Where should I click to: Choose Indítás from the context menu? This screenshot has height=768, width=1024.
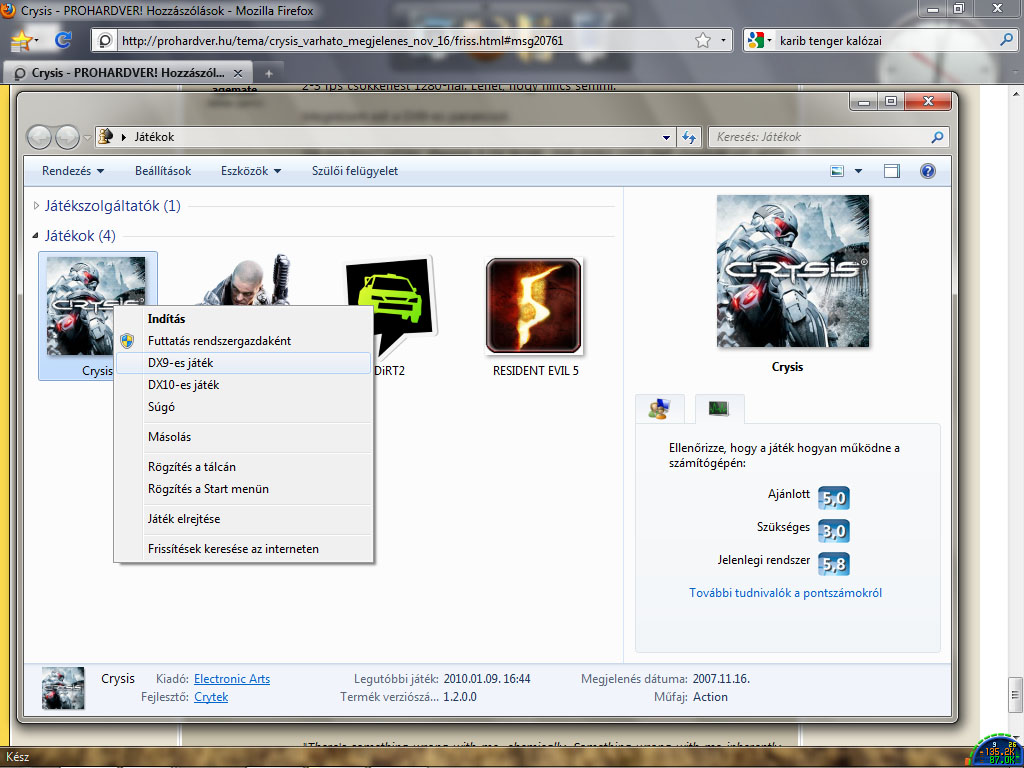(x=244, y=319)
